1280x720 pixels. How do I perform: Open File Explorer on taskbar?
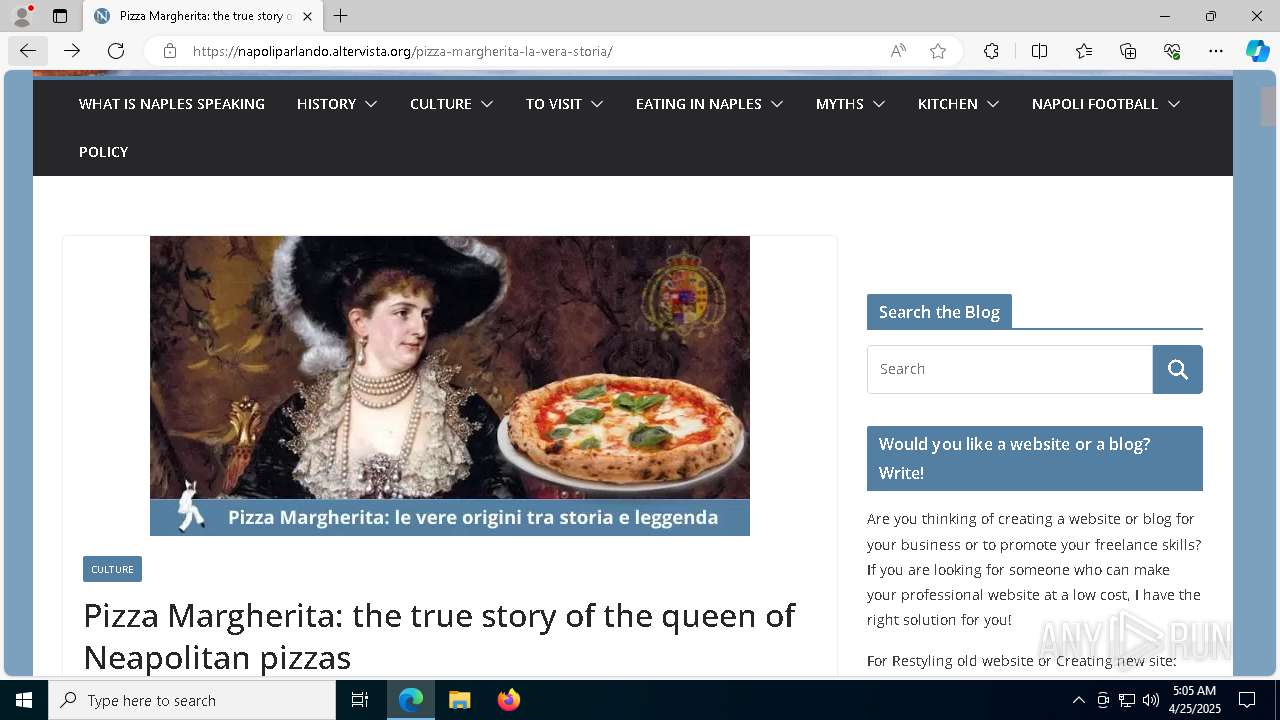[459, 700]
